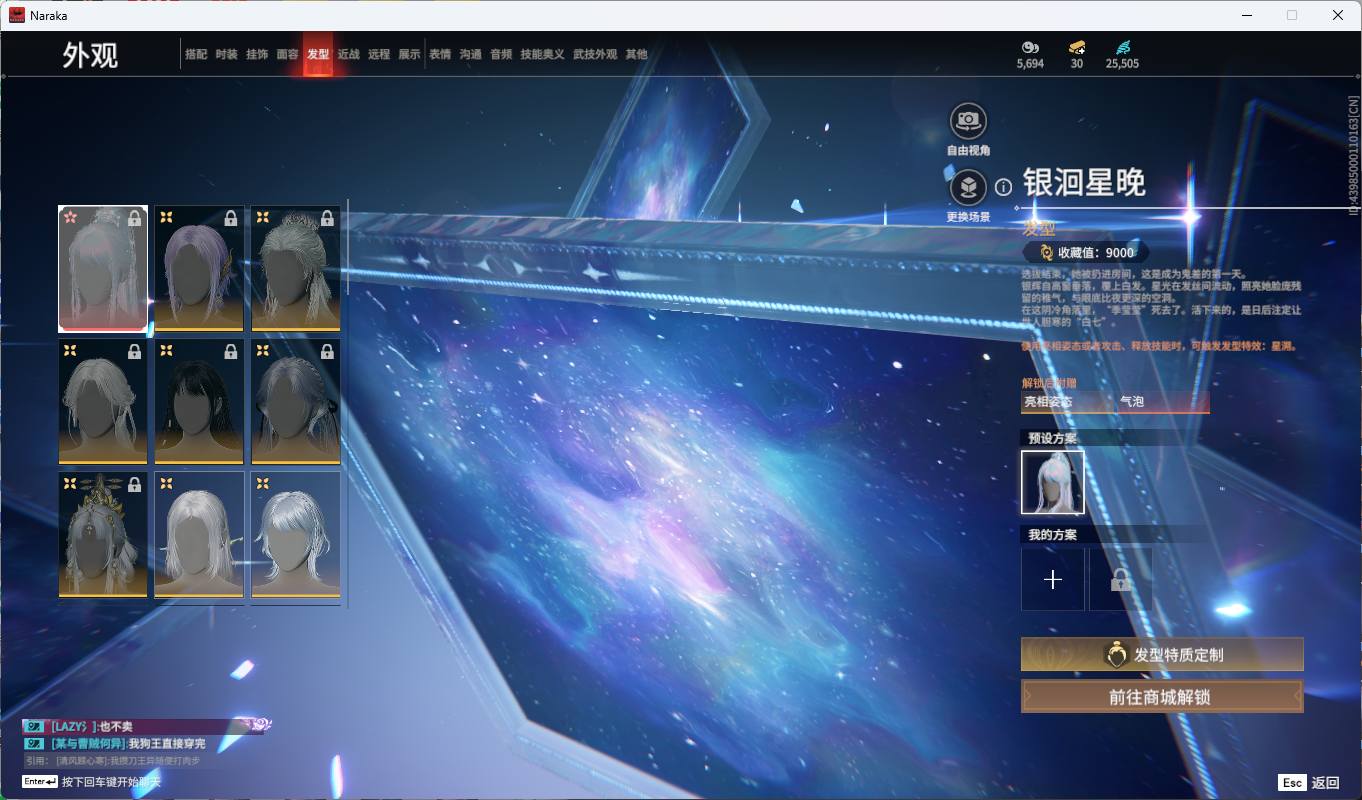This screenshot has height=800, width=1362.
Task: Click the plus icon under 我的方案
Action: 1052,580
